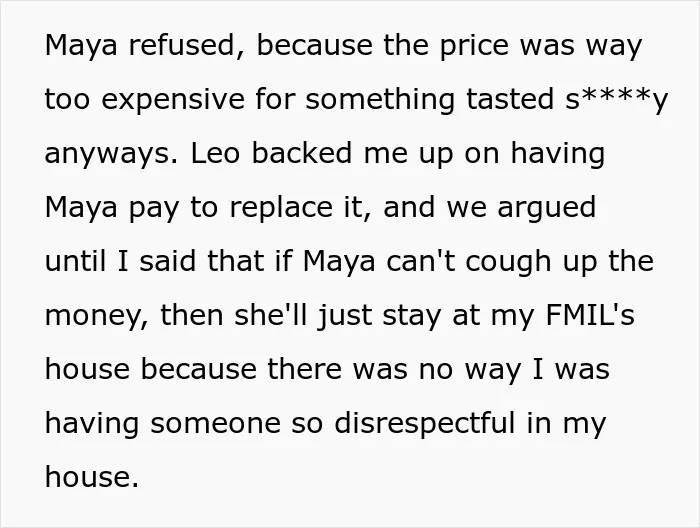Click the final word "house."

click(92, 477)
